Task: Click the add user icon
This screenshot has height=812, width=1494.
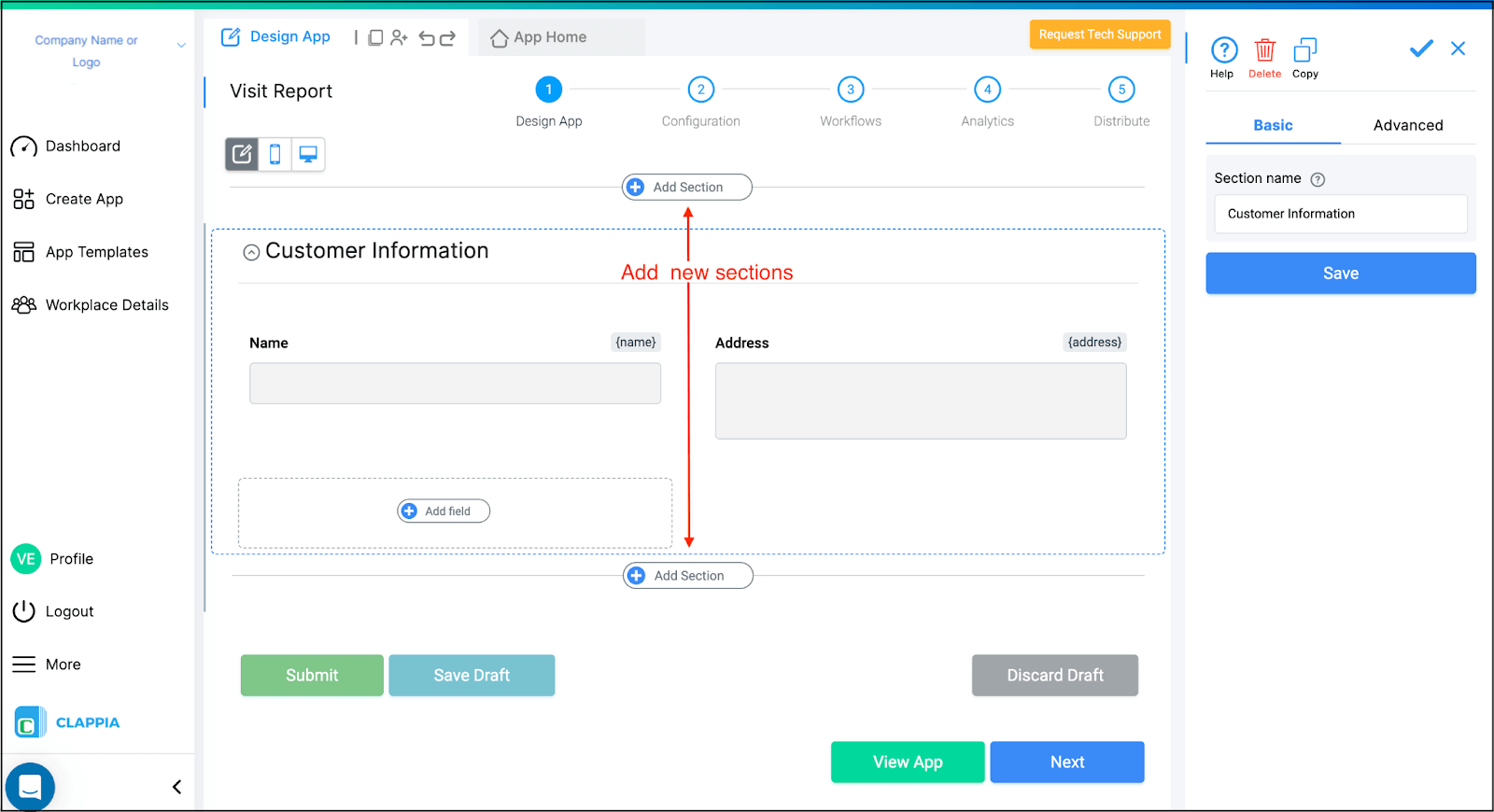Action: [400, 37]
